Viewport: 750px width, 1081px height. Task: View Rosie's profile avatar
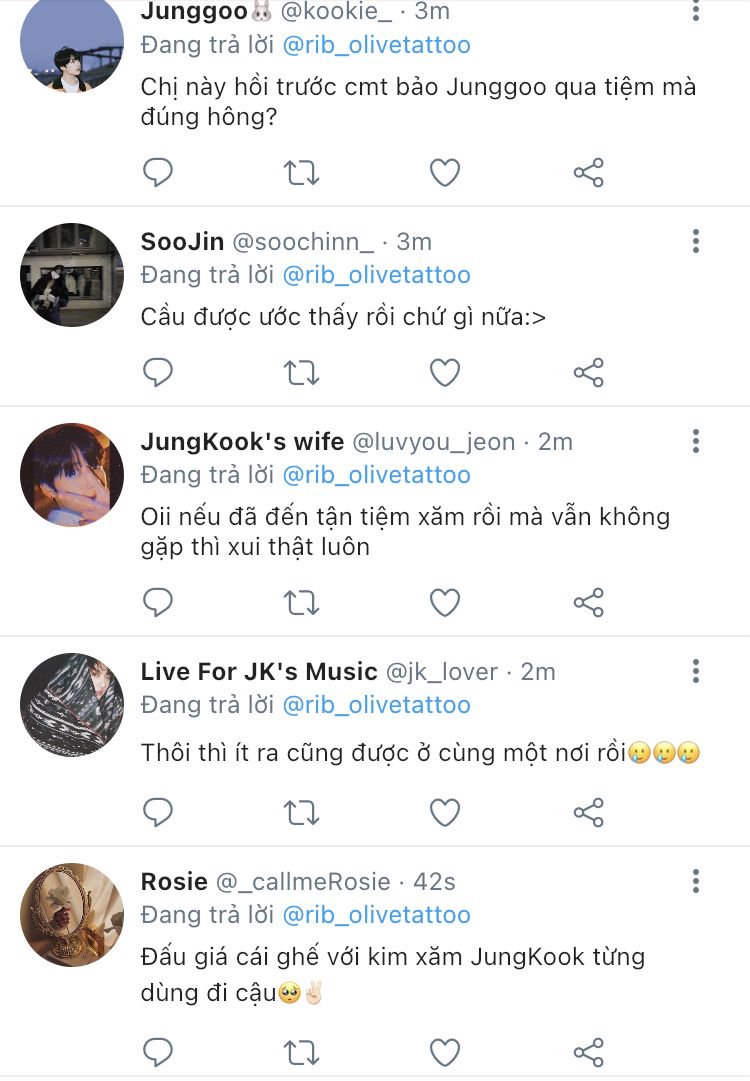72,915
